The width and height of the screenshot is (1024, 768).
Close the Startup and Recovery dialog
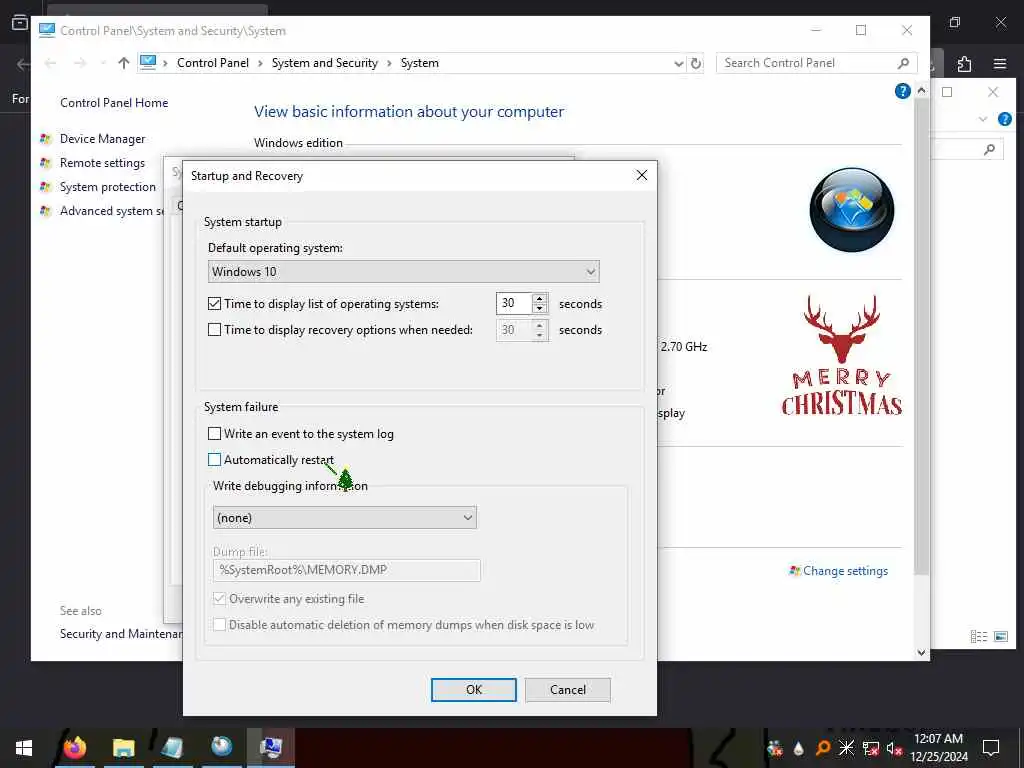641,175
